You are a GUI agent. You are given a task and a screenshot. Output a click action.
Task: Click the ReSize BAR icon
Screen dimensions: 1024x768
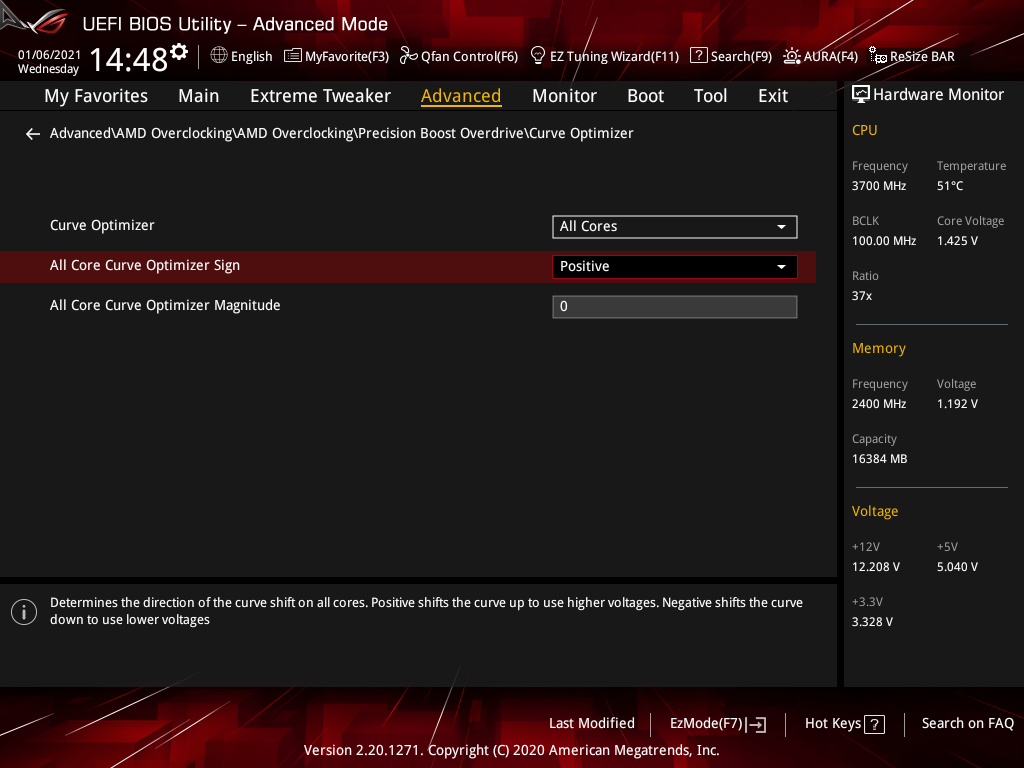click(878, 56)
